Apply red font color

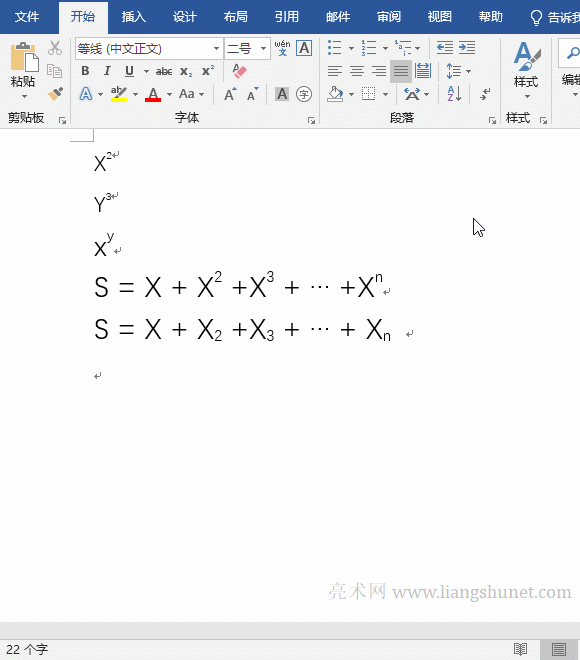[x=153, y=94]
